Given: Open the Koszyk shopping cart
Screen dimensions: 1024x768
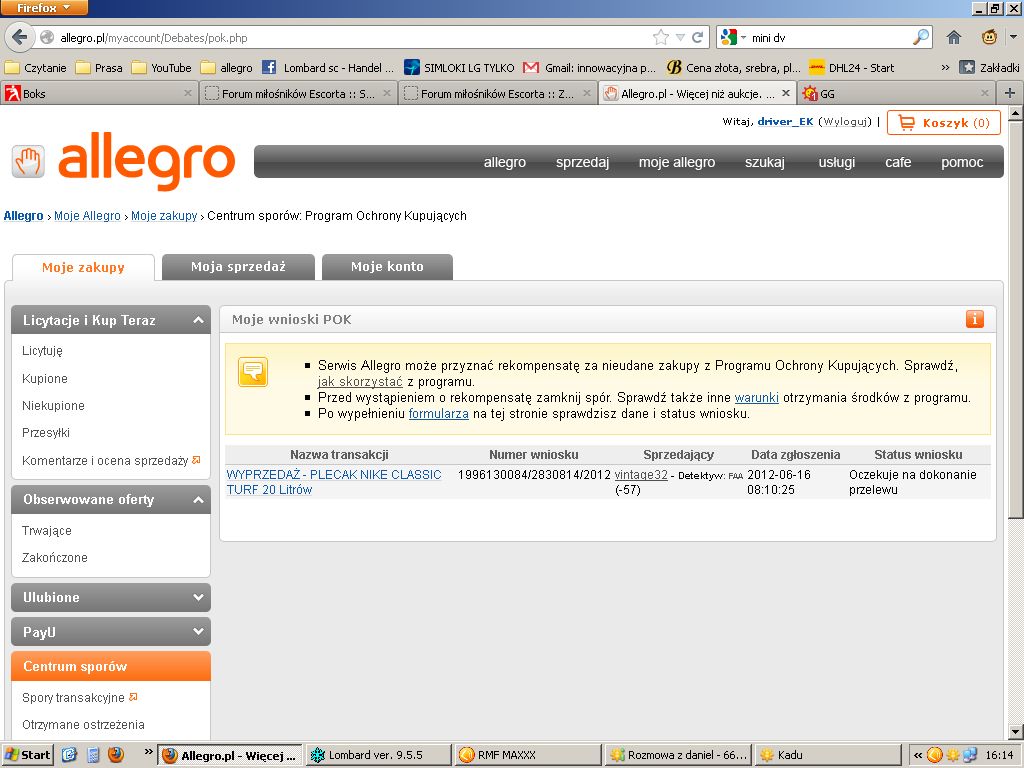Looking at the screenshot, I should [x=943, y=123].
